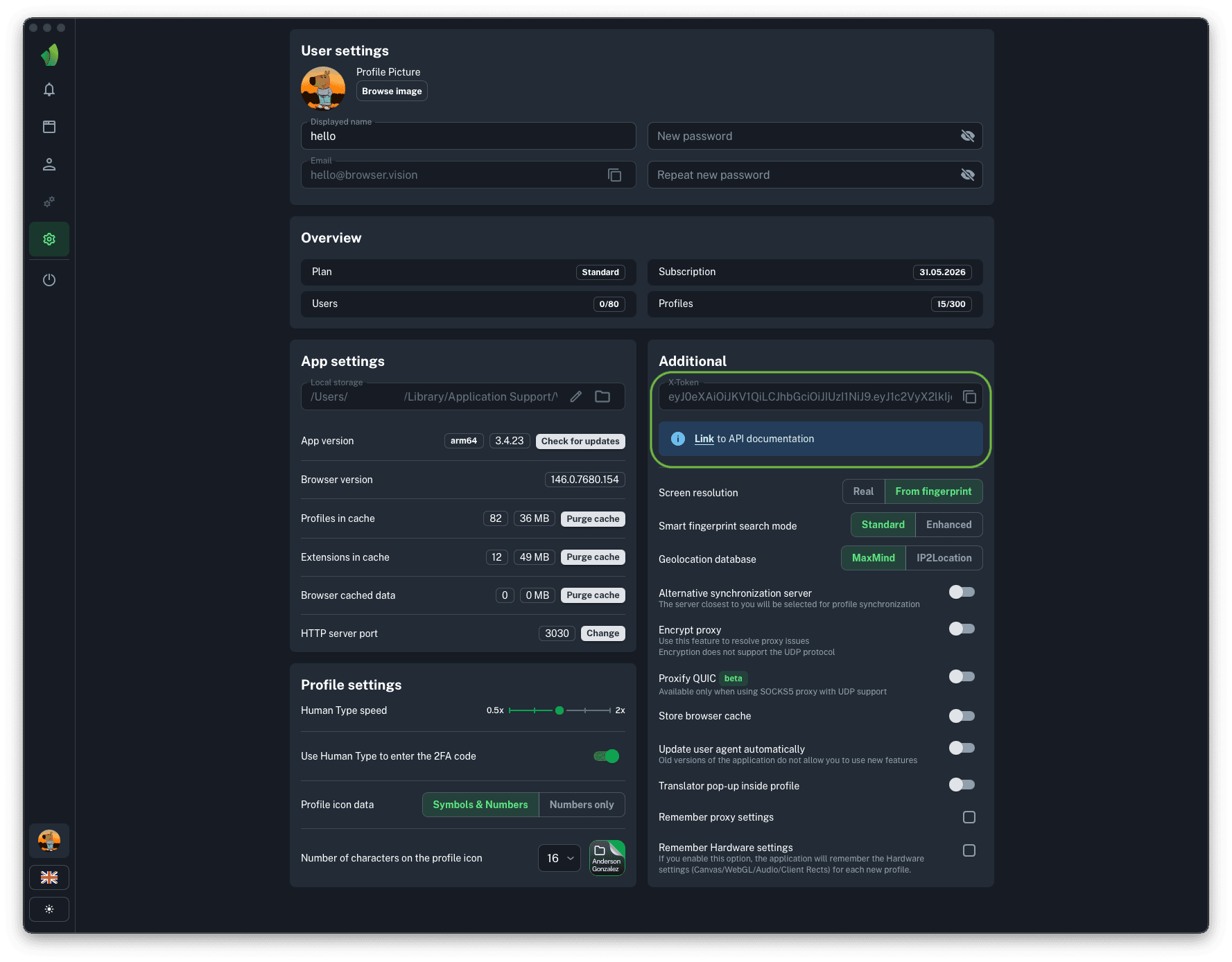The width and height of the screenshot is (1232, 962).
Task: Check Remember proxy settings box
Action: tap(969, 817)
